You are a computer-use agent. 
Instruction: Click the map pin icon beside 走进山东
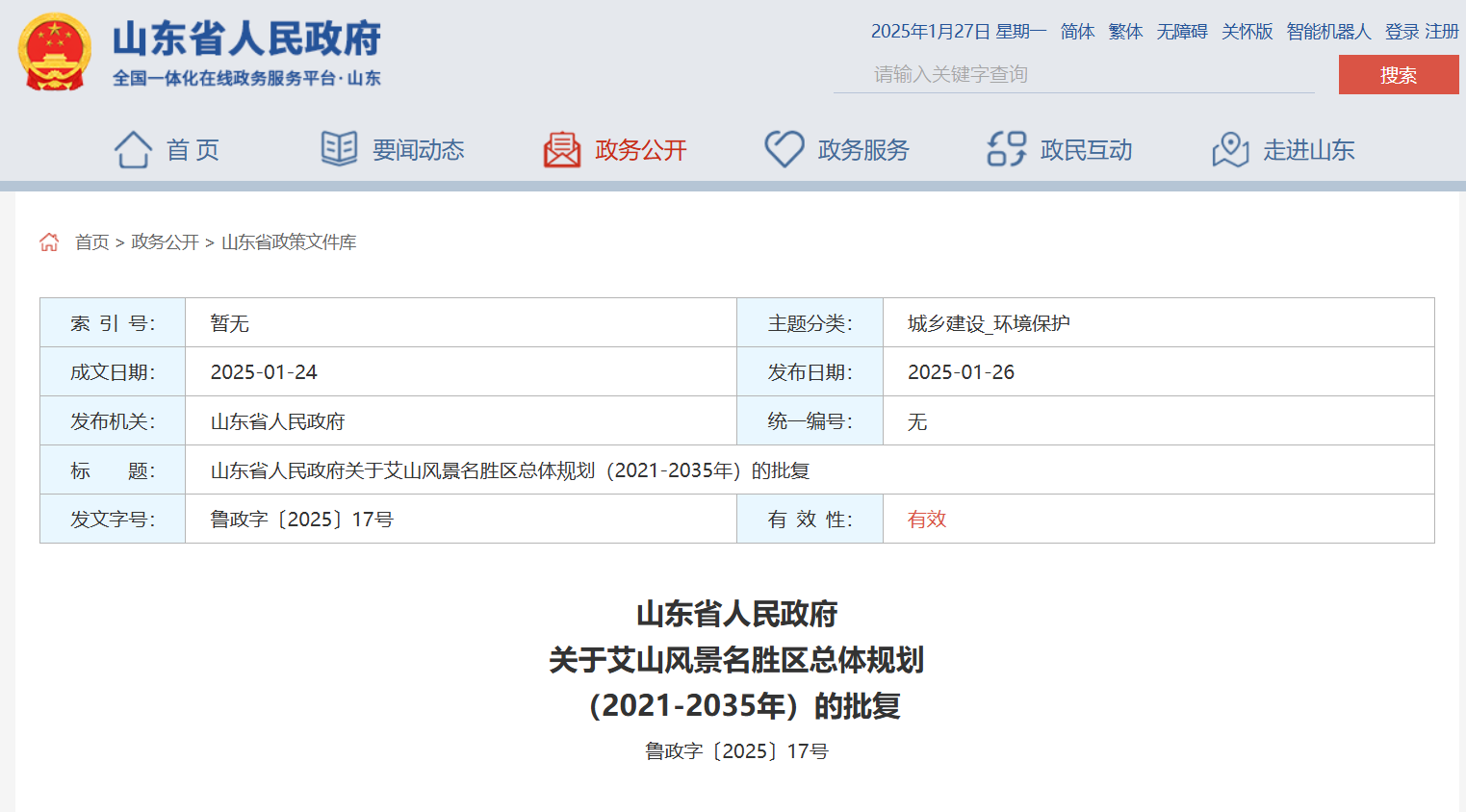click(x=1230, y=149)
